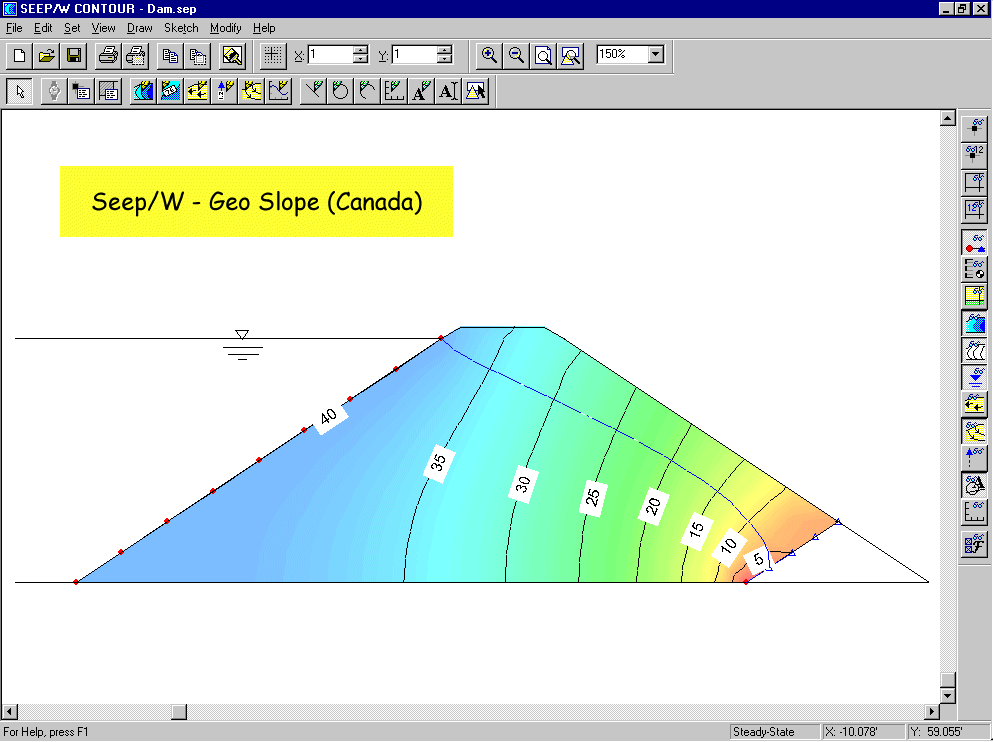Open the 150% zoom level dropdown
This screenshot has height=742, width=993.
click(x=656, y=55)
